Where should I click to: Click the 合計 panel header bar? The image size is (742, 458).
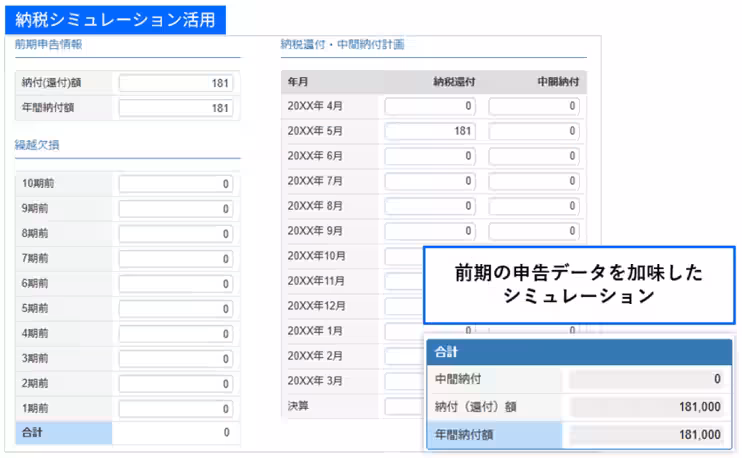(x=579, y=353)
